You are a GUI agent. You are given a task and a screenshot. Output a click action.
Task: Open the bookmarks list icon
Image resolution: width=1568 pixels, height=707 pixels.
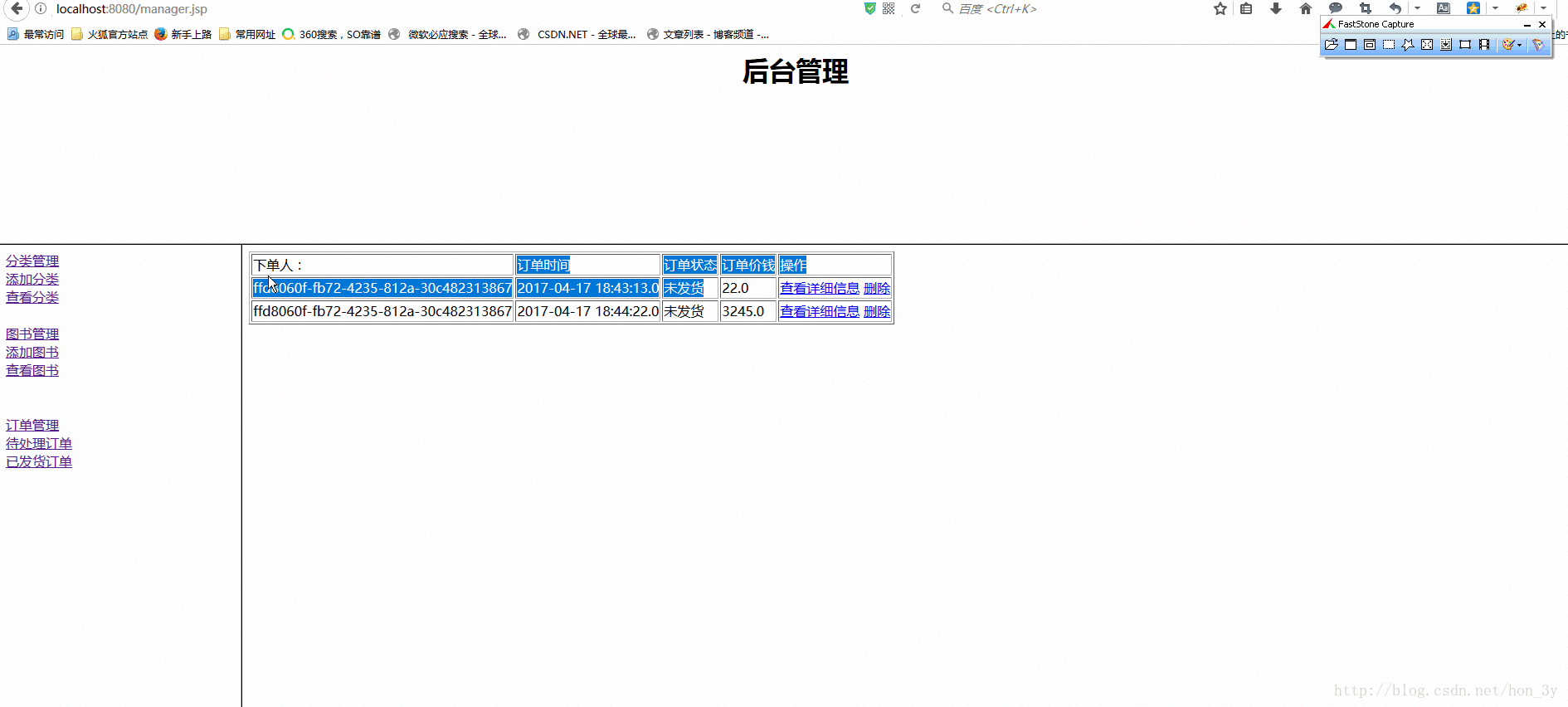click(x=1246, y=8)
